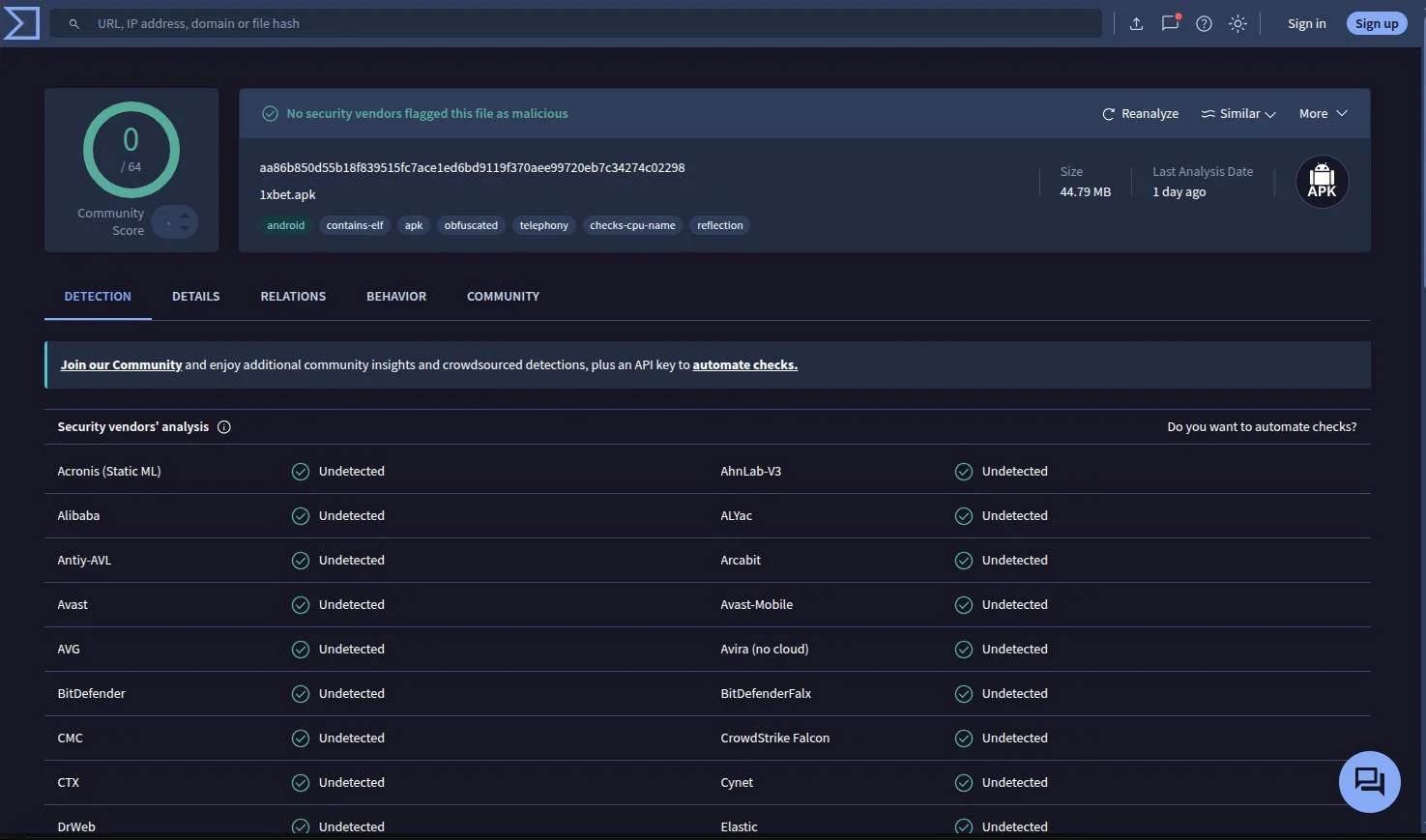Click the Undetected check icon for AhnLab-V3
1426x840 pixels.
964,472
